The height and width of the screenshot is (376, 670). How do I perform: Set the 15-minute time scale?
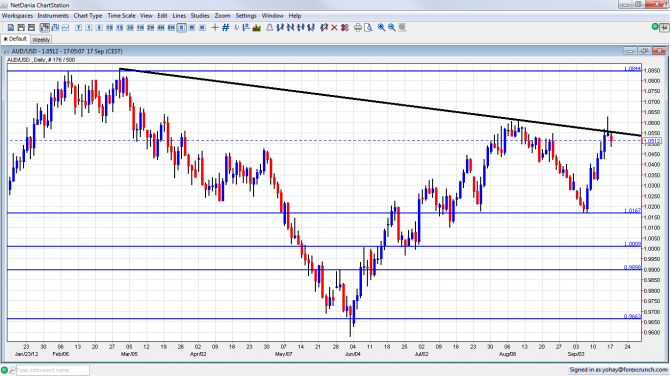pos(120,27)
